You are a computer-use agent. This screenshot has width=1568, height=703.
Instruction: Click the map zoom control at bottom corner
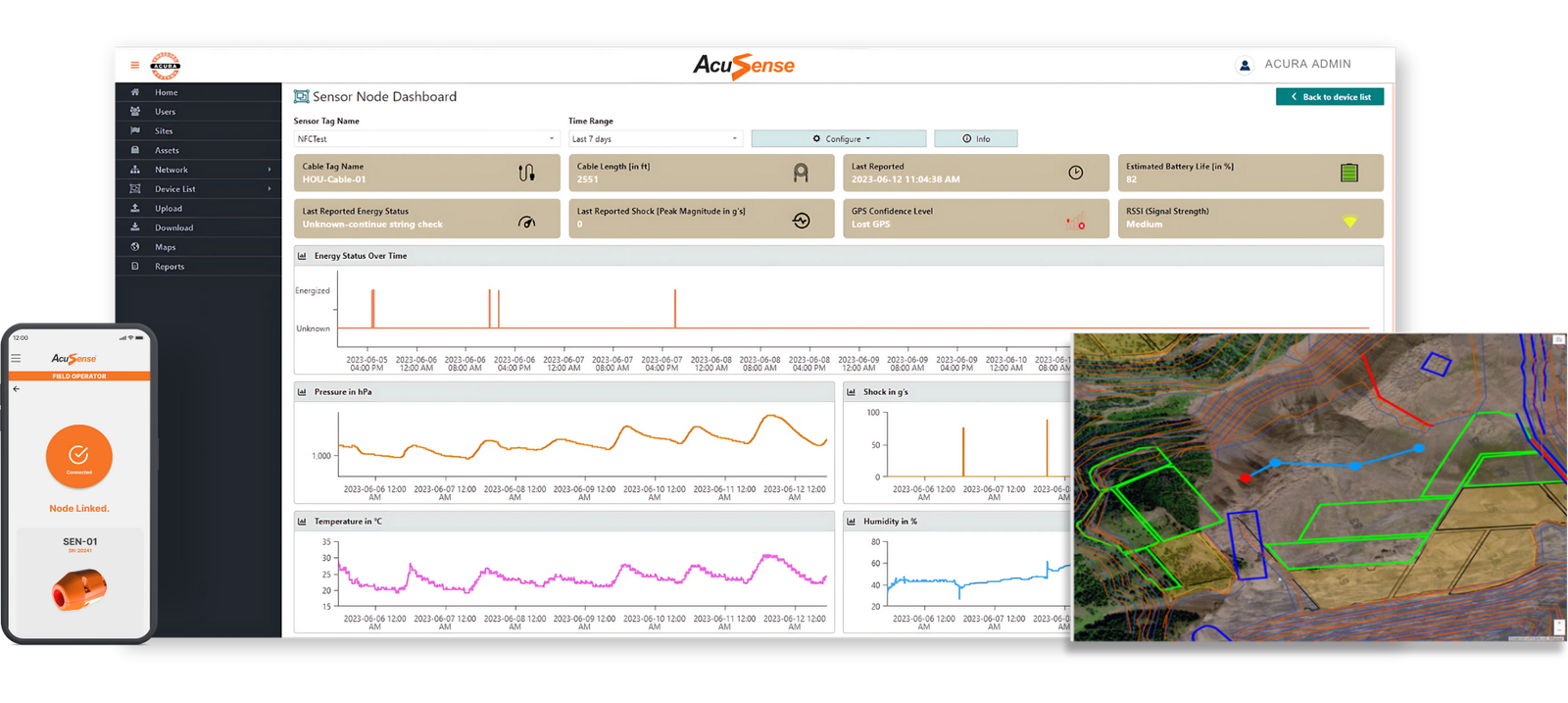(x=1558, y=628)
